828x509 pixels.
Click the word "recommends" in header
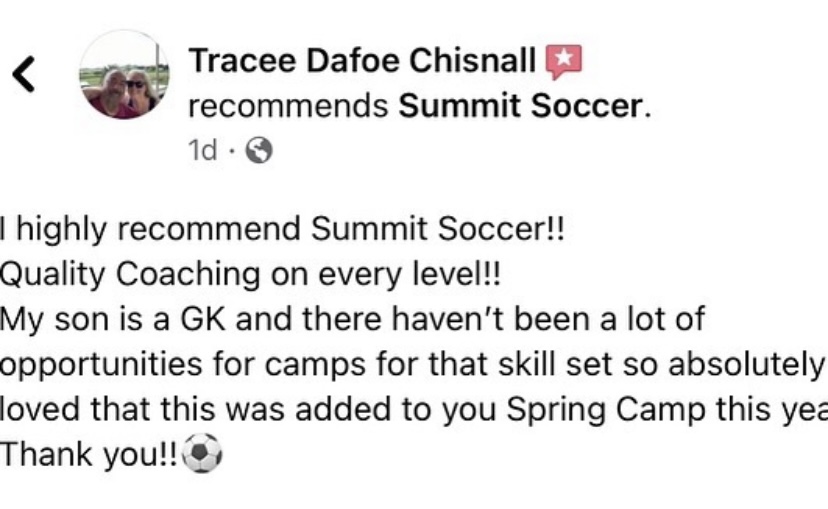tap(288, 107)
